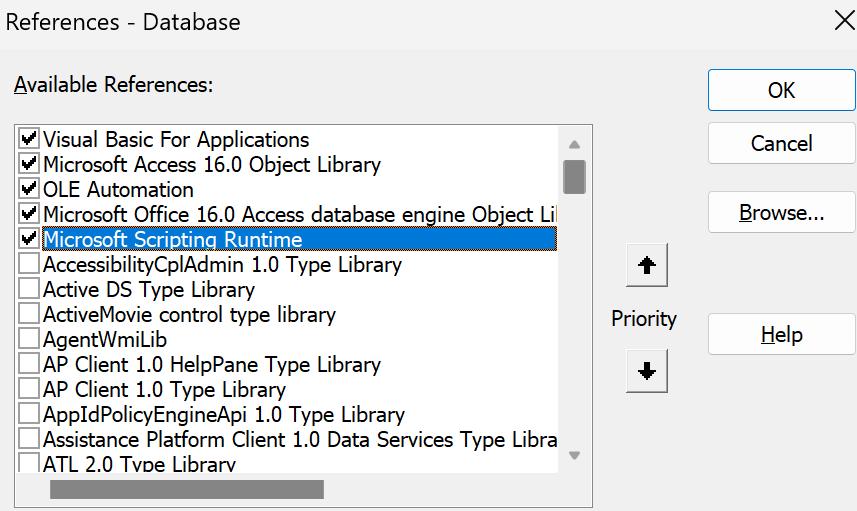The image size is (857, 511).
Task: Tick ActiveMovie control type library checkbox
Action: point(29,314)
